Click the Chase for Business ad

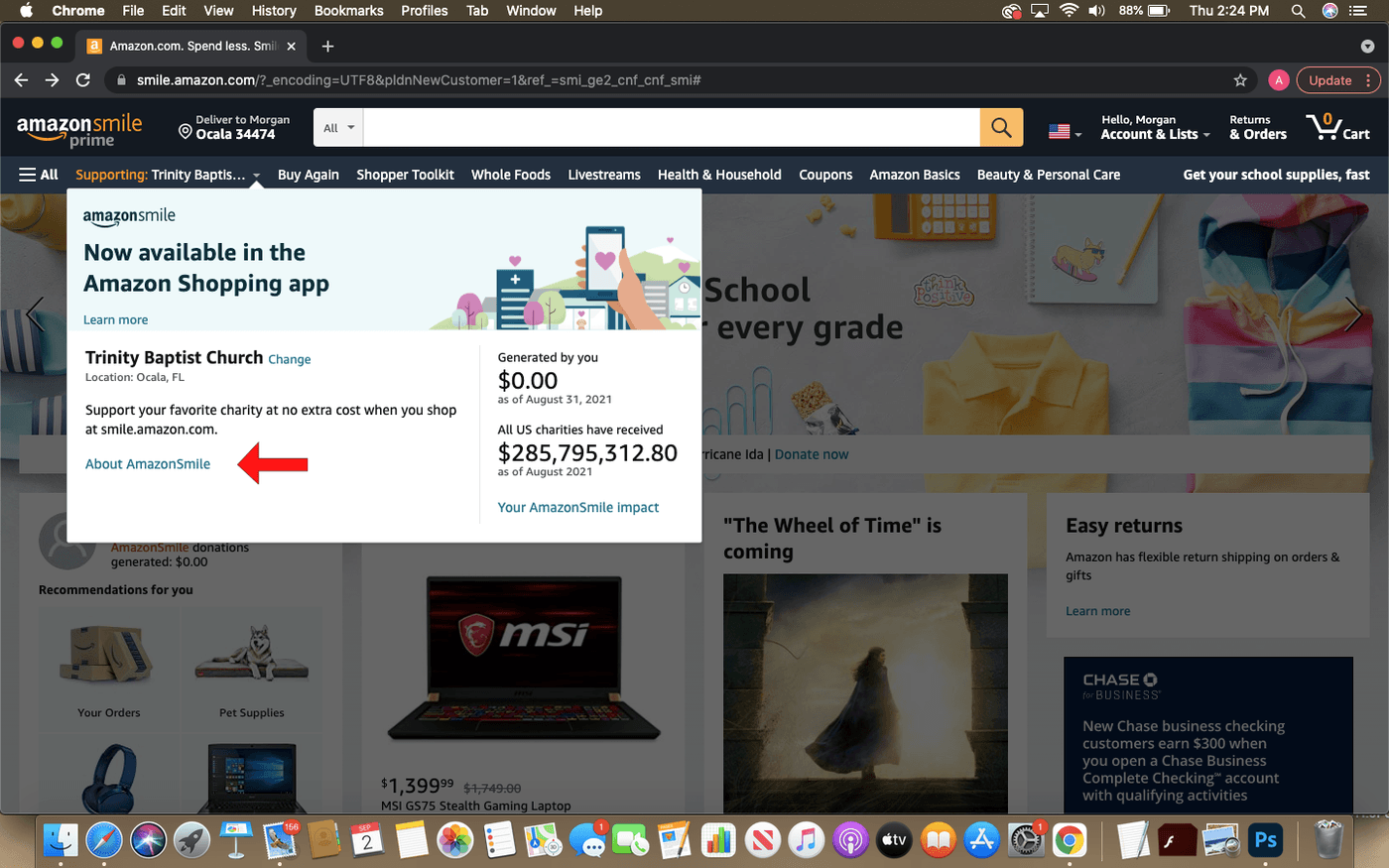pos(1208,734)
